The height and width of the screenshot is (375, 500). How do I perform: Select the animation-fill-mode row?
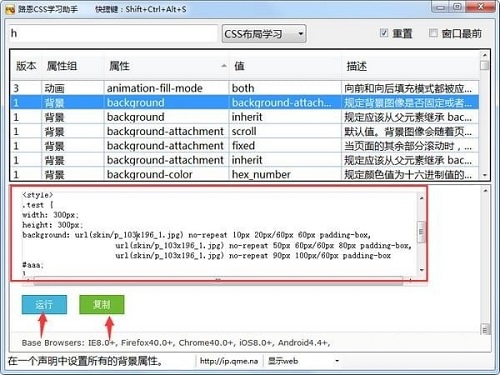(245, 88)
